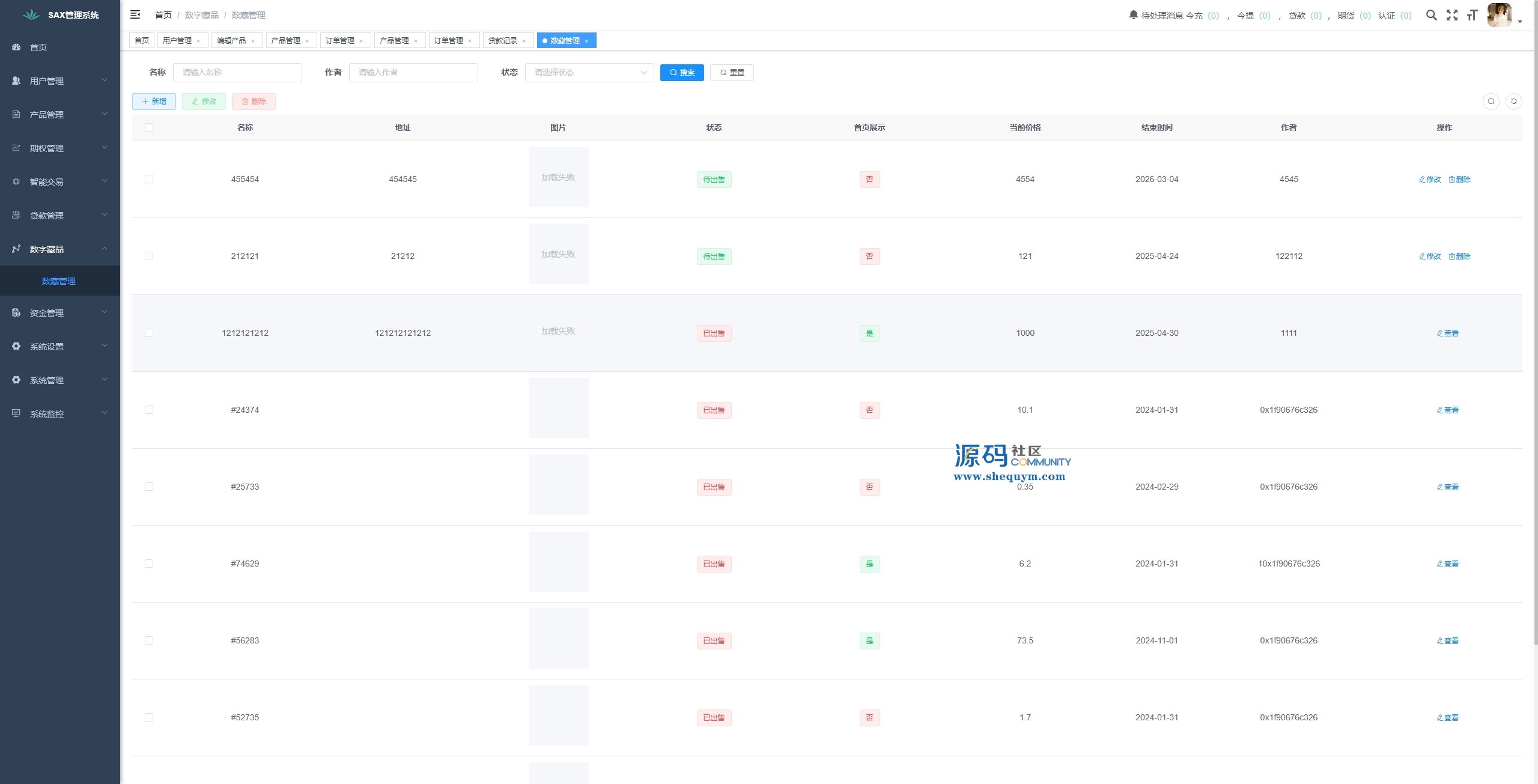Click the round refresh table icon
Image resolution: width=1538 pixels, height=784 pixels.
tap(1513, 102)
